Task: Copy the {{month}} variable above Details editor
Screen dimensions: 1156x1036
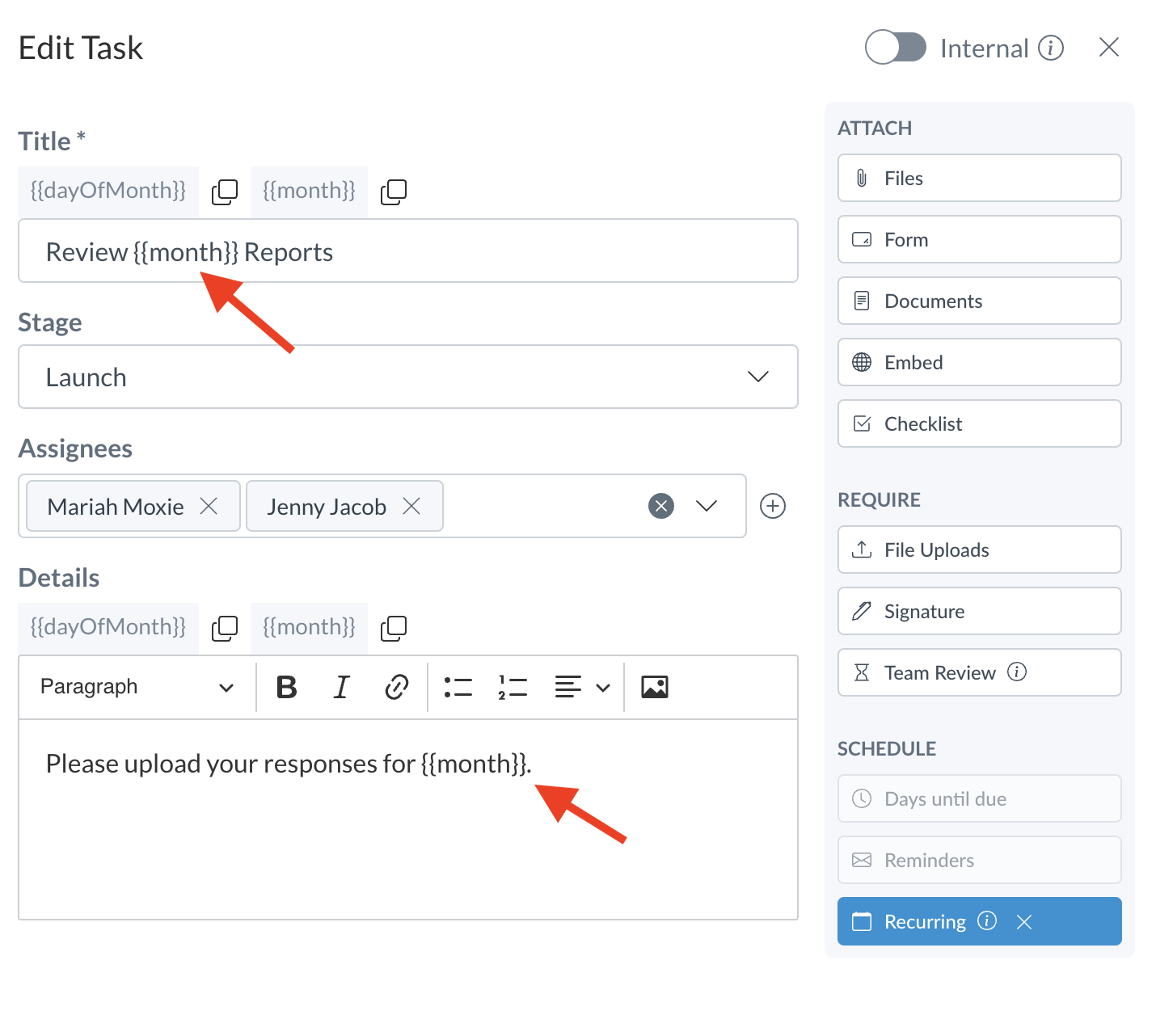Action: pyautogui.click(x=393, y=628)
